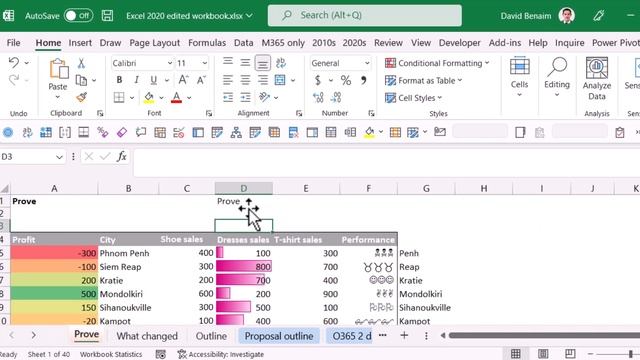The height and width of the screenshot is (360, 640).
Task: Click the Save icon in title bar
Action: point(107,16)
